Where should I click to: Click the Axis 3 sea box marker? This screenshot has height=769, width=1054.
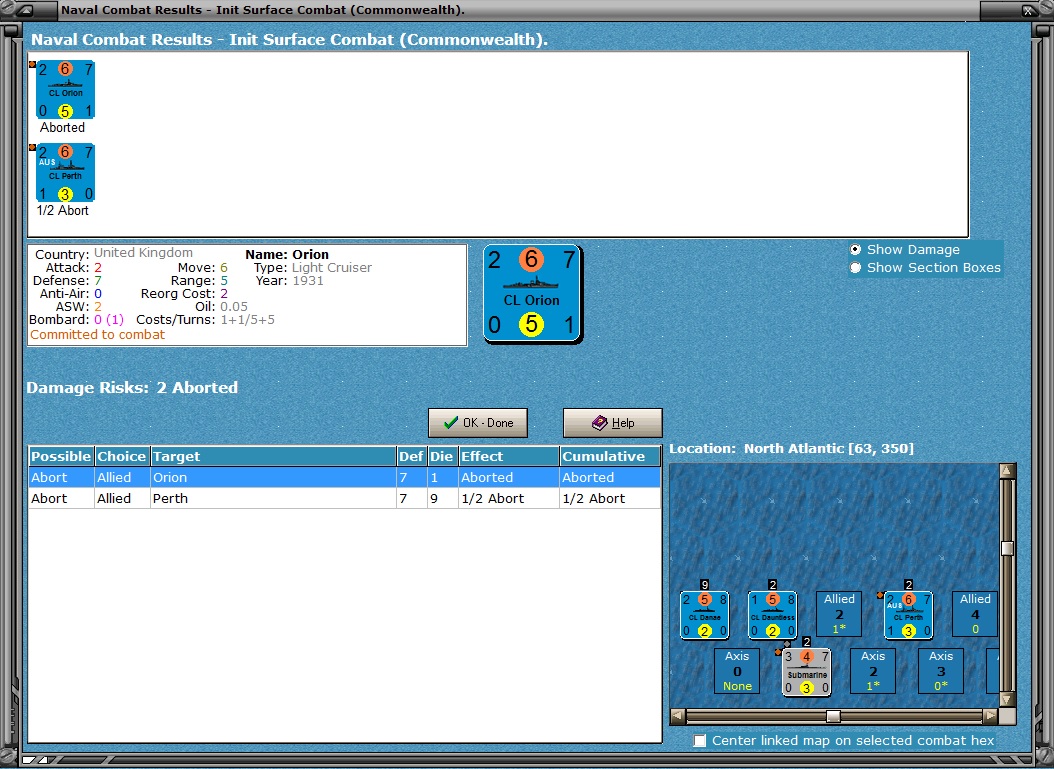tap(940, 671)
